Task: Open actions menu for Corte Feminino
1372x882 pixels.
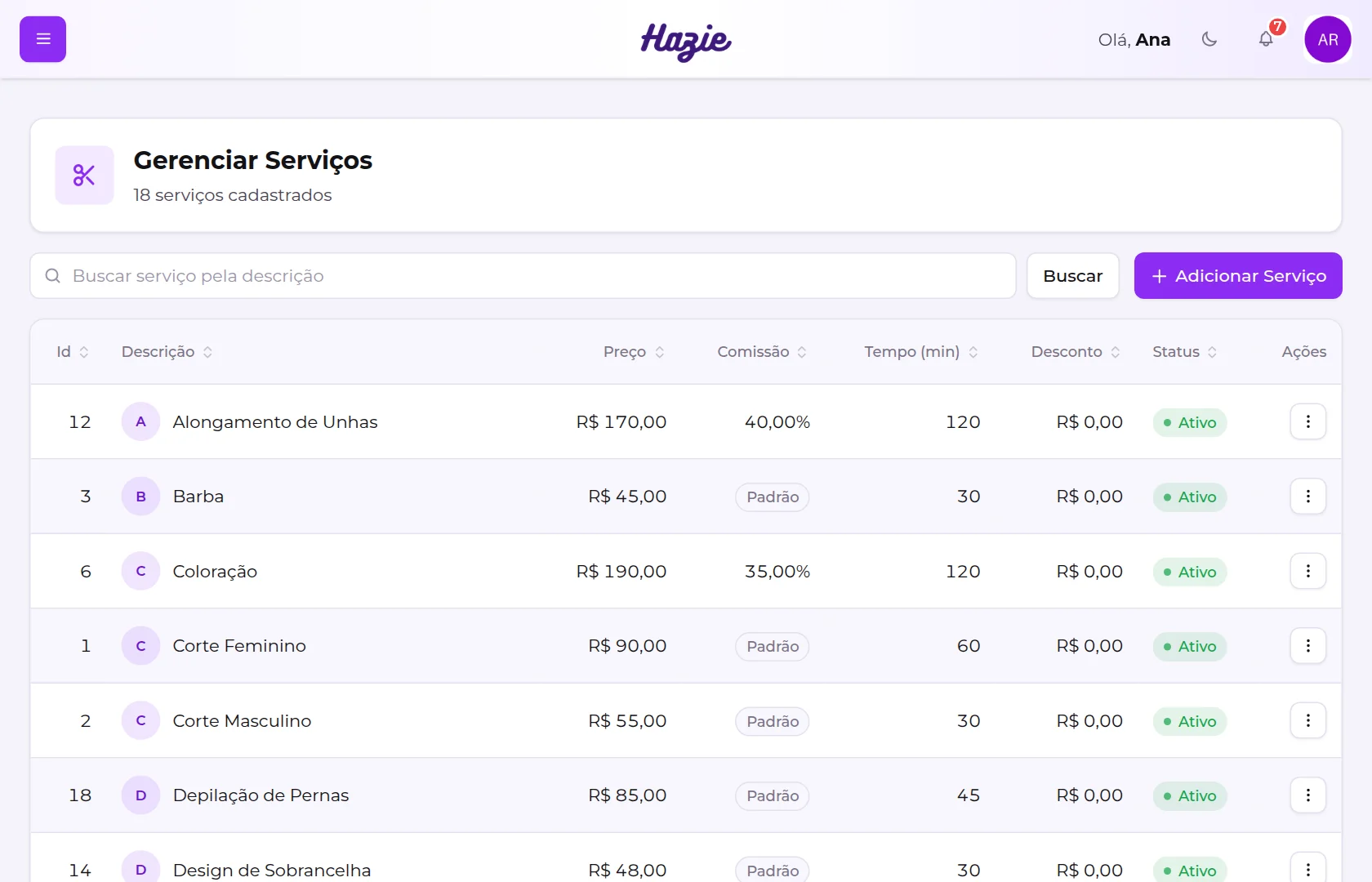Action: pos(1308,646)
